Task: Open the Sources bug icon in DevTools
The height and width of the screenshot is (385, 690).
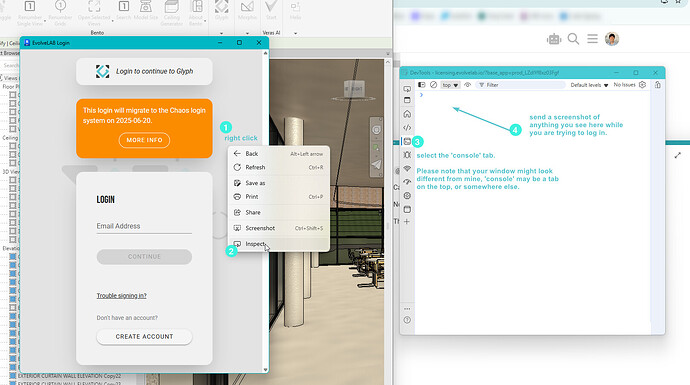Action: 407,155
